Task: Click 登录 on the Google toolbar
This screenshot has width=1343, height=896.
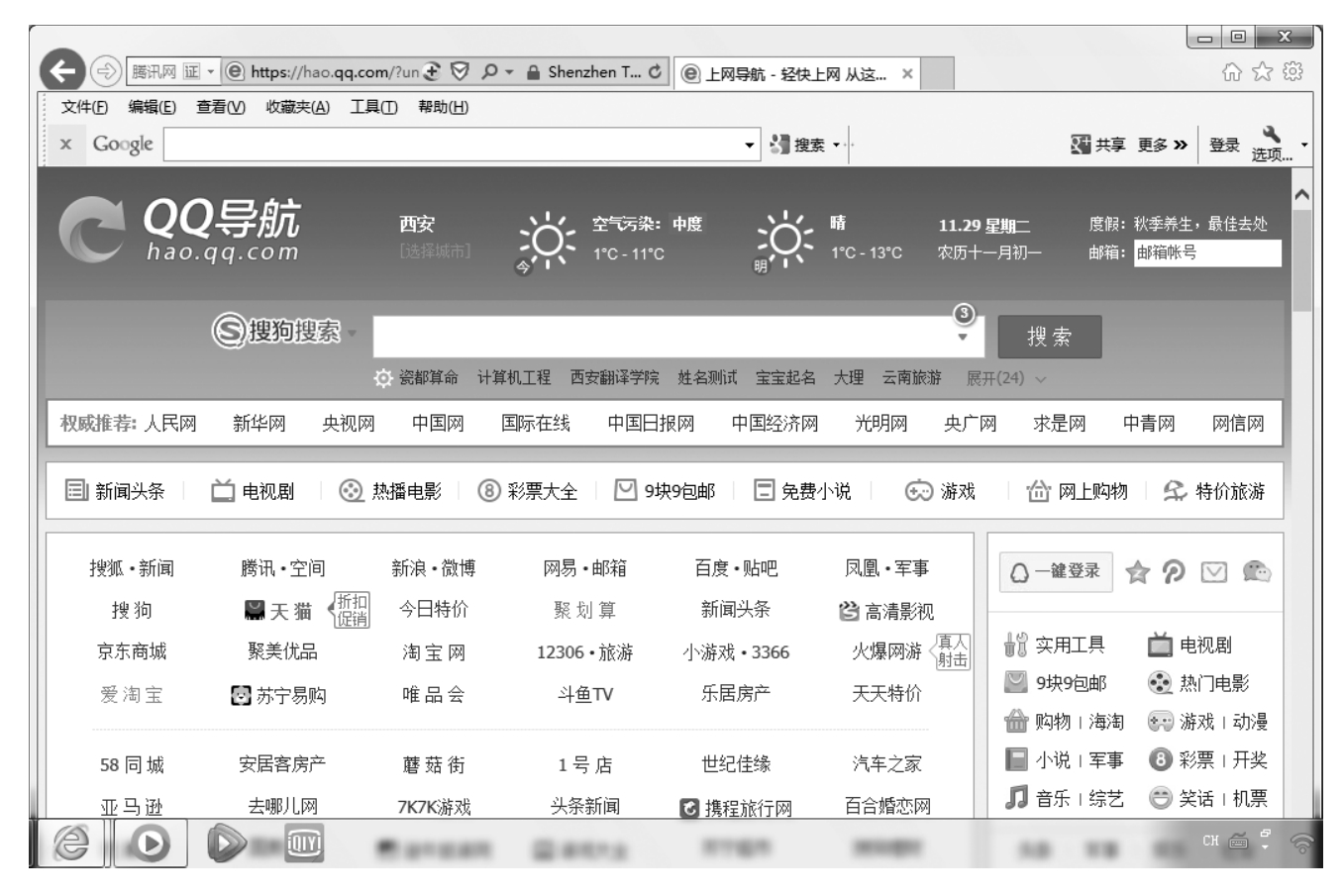Action: click(1224, 145)
